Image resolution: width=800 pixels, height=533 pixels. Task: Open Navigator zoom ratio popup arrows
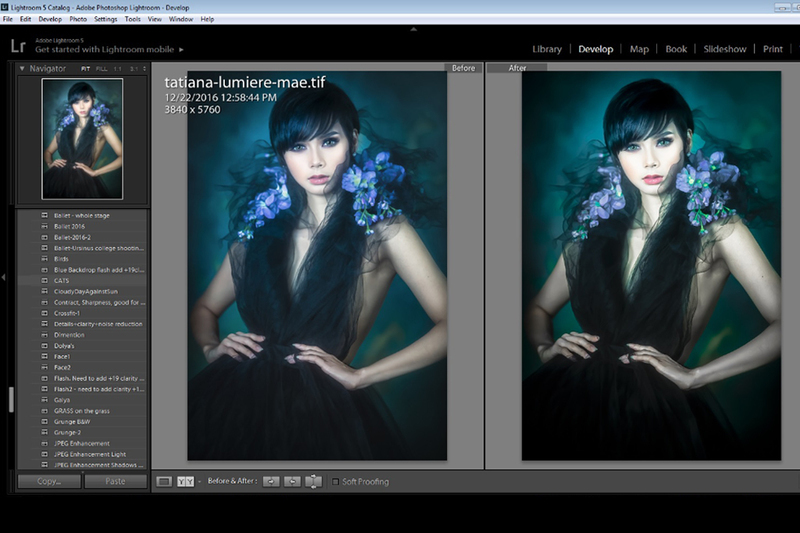tap(144, 68)
